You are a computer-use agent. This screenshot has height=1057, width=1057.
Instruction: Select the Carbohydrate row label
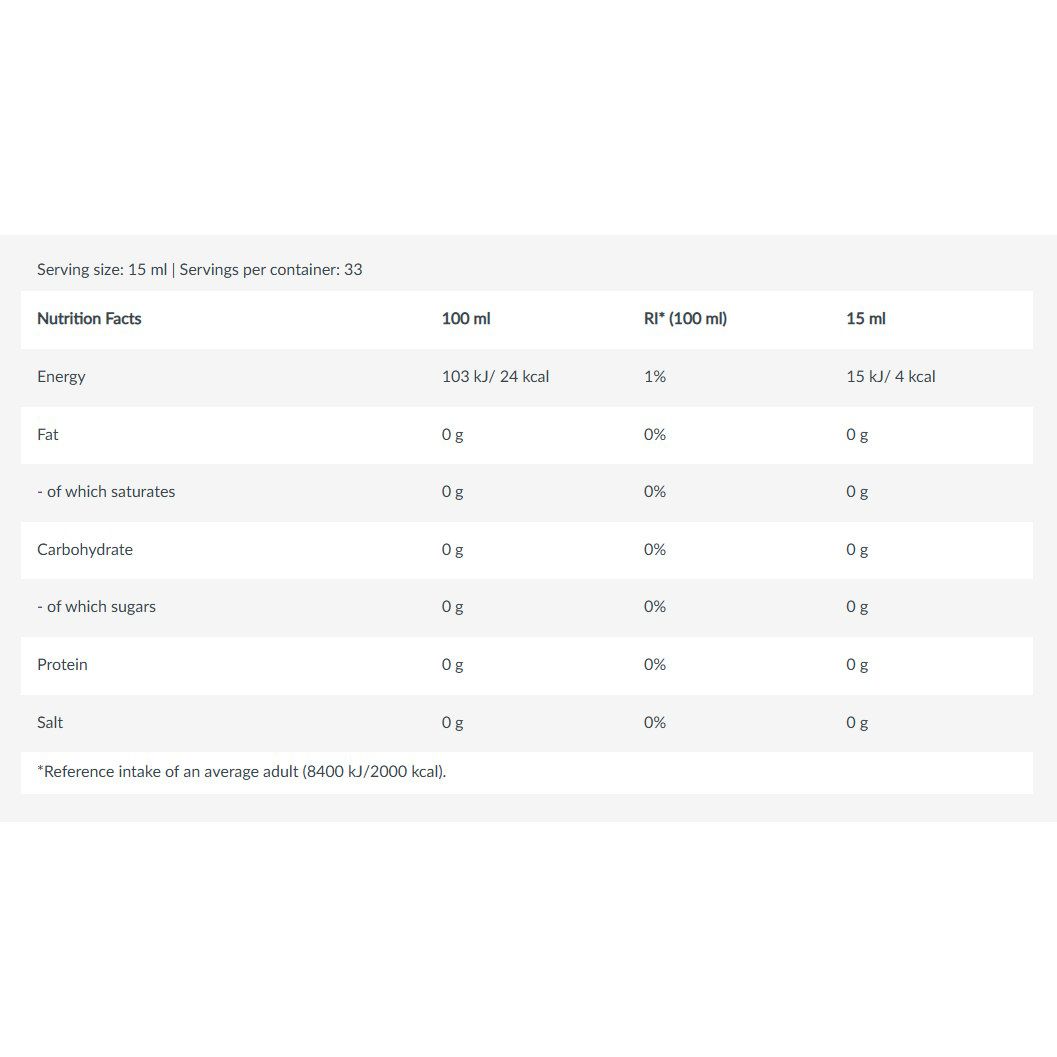coord(85,550)
